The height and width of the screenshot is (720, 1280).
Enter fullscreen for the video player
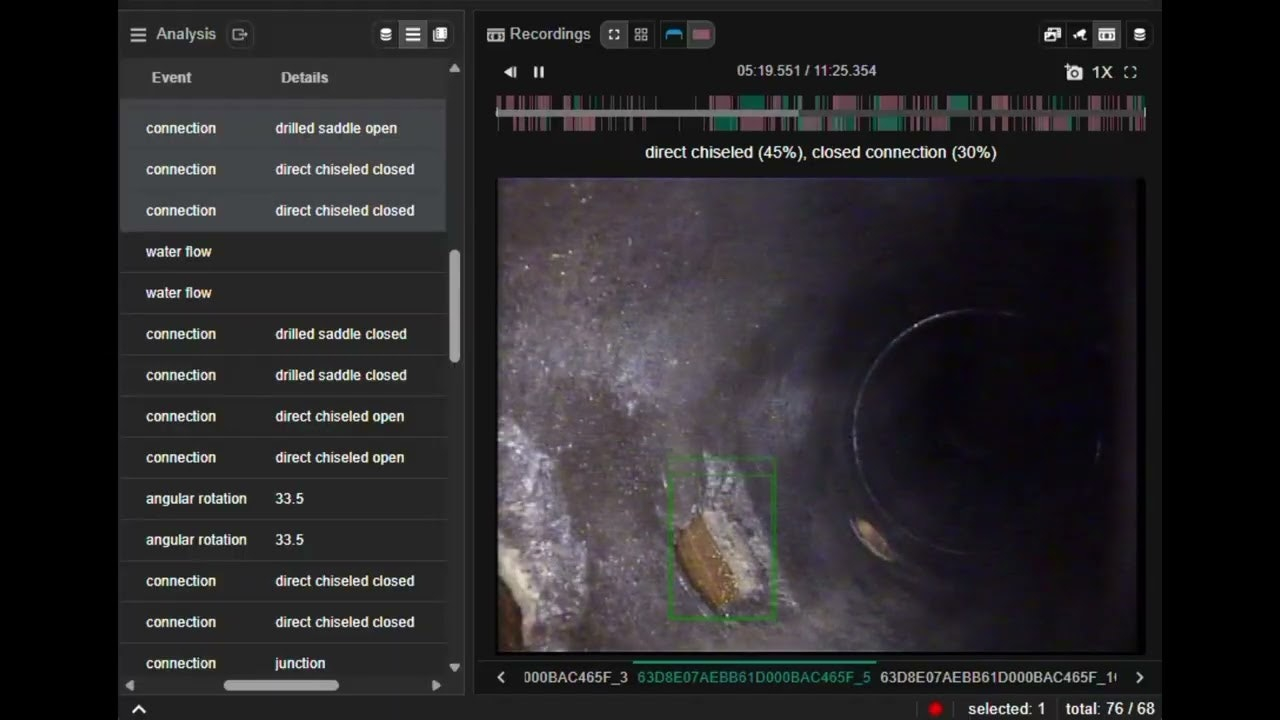1130,72
